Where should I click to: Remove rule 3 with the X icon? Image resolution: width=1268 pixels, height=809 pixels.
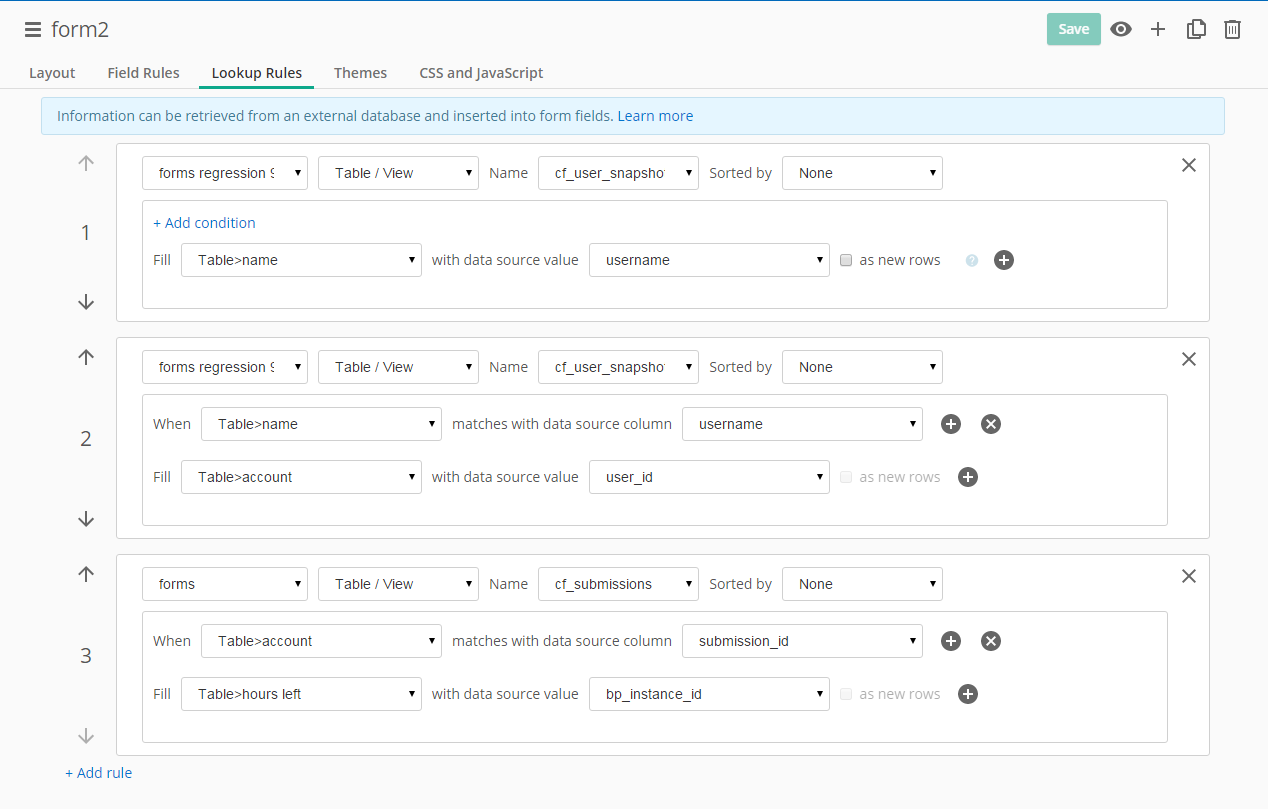1189,576
